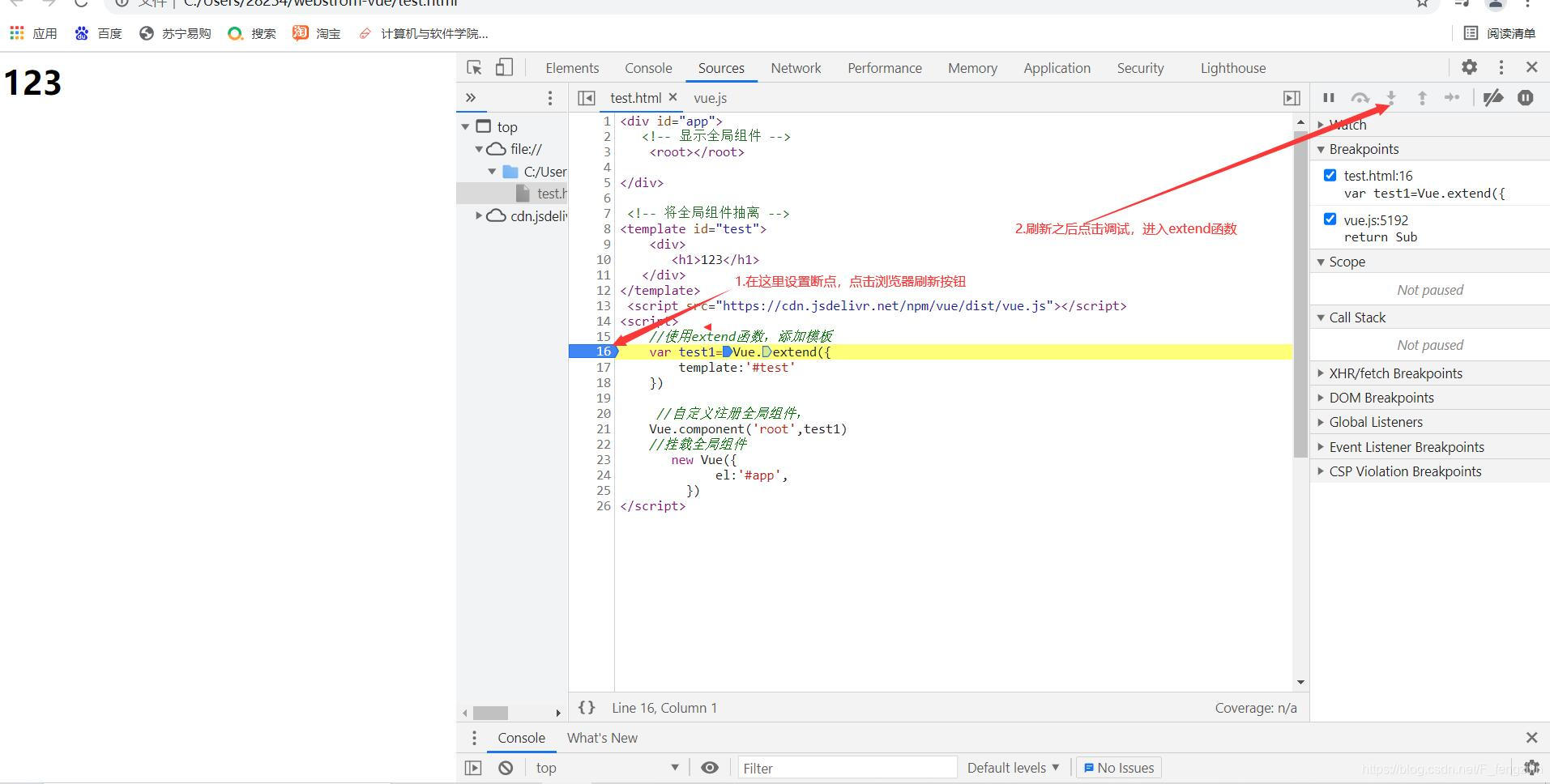Switch to the Performance tab
The width and height of the screenshot is (1550, 784).
coord(885,68)
